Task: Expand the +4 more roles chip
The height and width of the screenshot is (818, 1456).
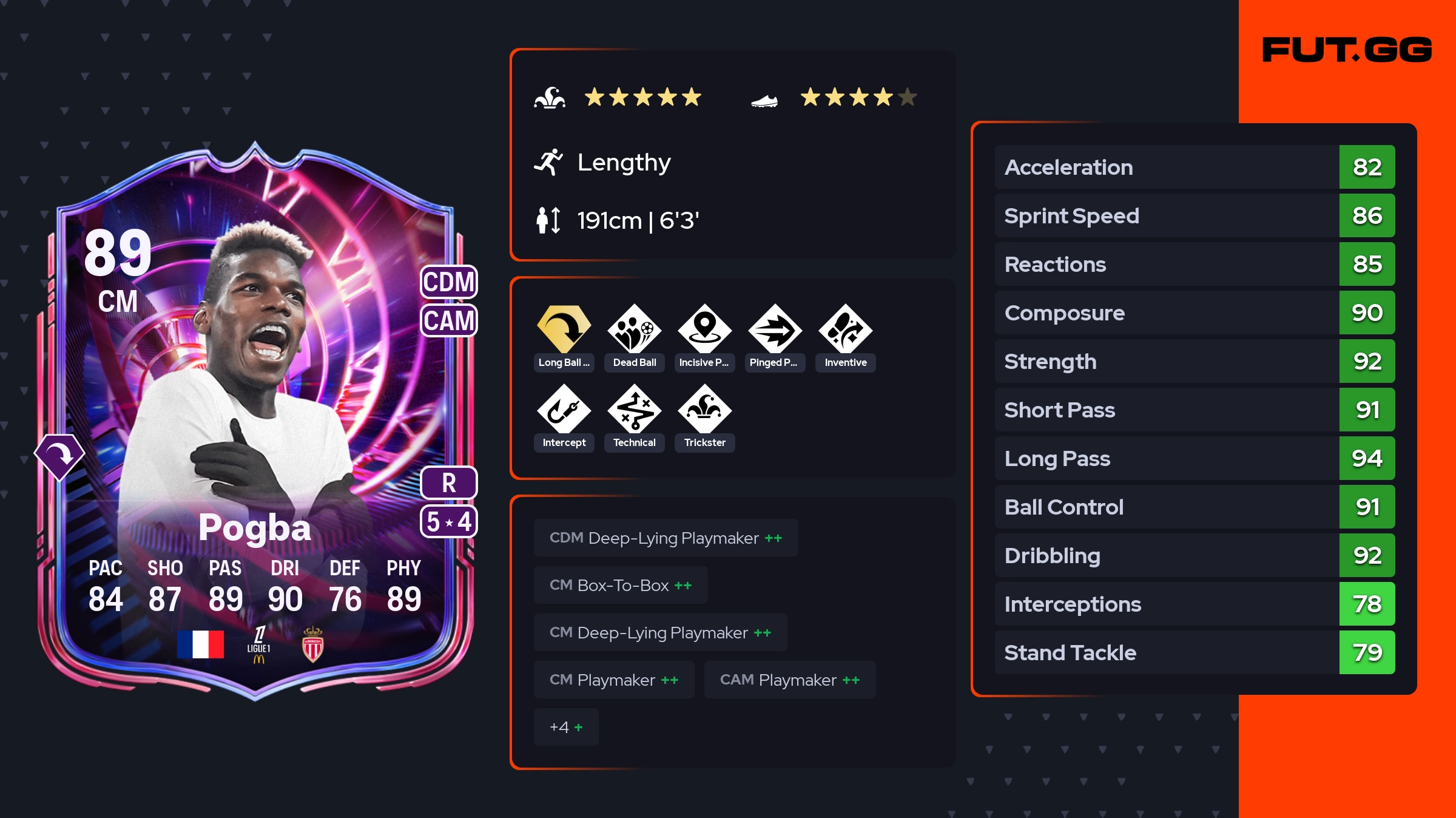Action: (x=566, y=727)
